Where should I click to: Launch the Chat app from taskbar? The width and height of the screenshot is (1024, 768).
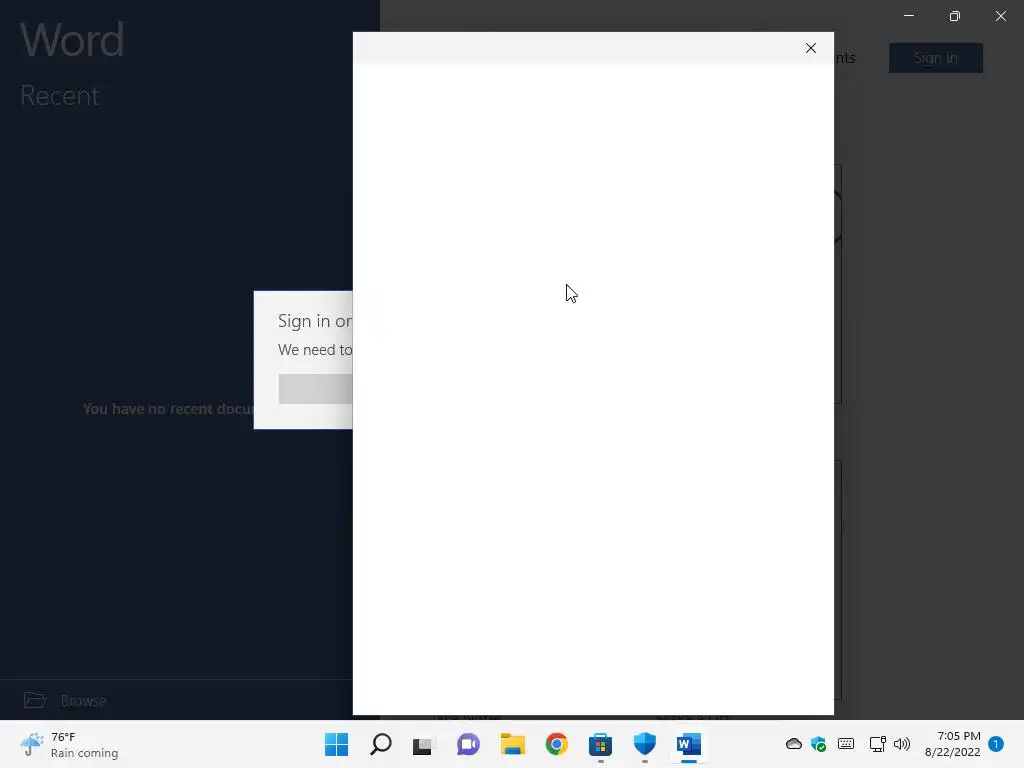(468, 744)
